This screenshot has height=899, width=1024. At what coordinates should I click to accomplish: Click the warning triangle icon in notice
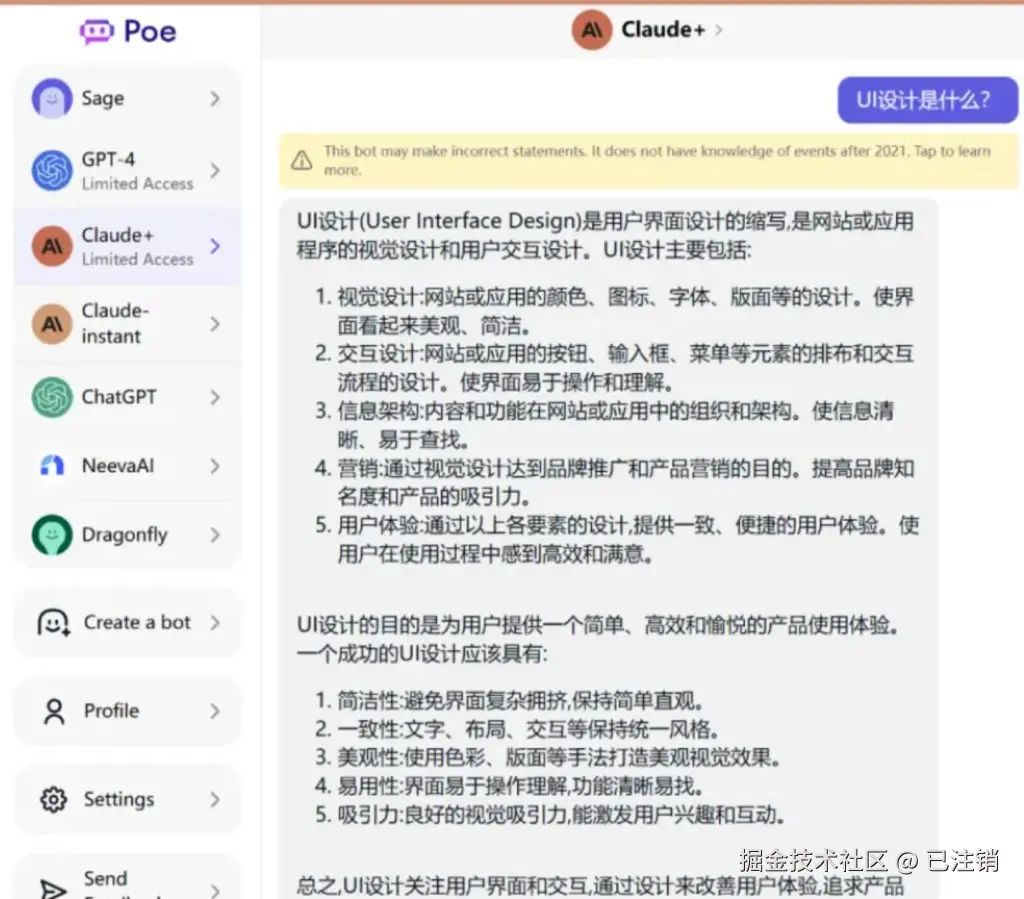pos(302,160)
